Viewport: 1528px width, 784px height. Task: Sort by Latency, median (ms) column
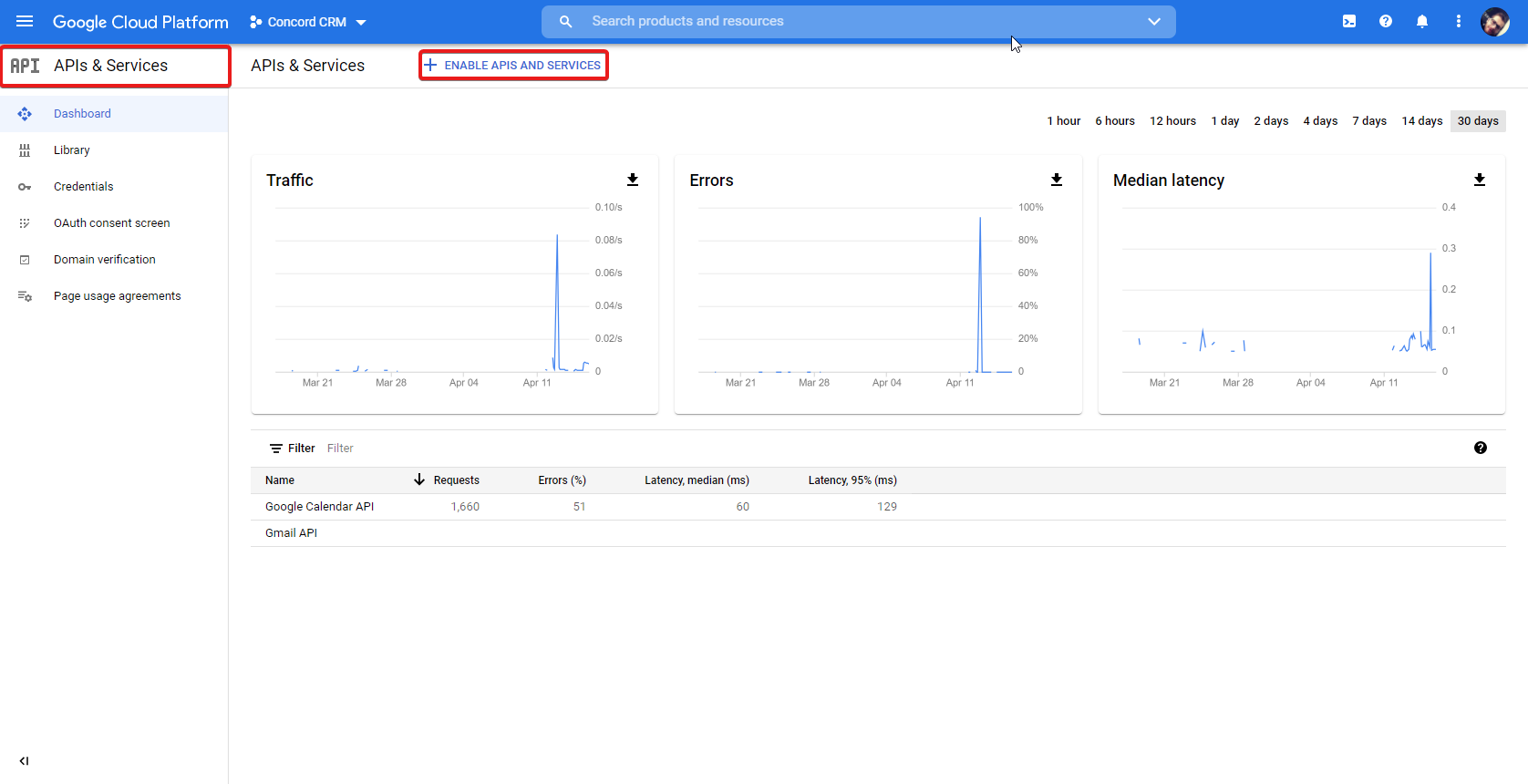[697, 480]
